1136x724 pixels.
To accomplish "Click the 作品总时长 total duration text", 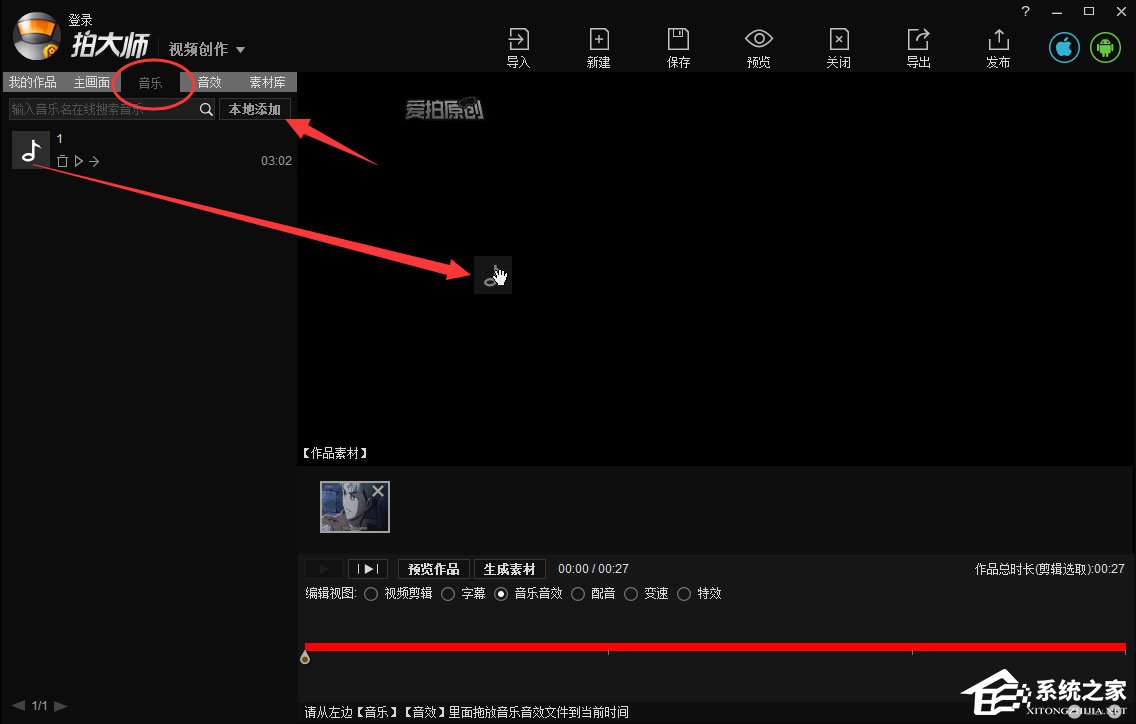I will pyautogui.click(x=1050, y=569).
